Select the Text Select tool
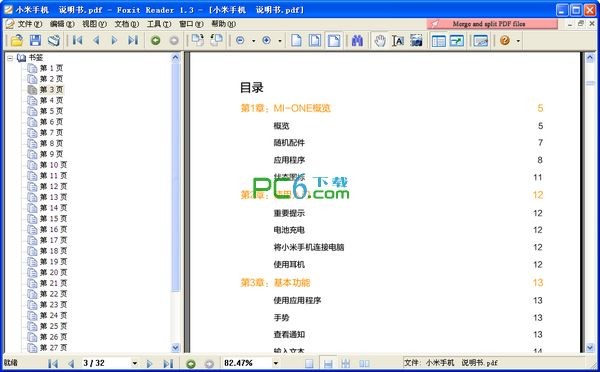This screenshot has width=600, height=372. pyautogui.click(x=398, y=40)
